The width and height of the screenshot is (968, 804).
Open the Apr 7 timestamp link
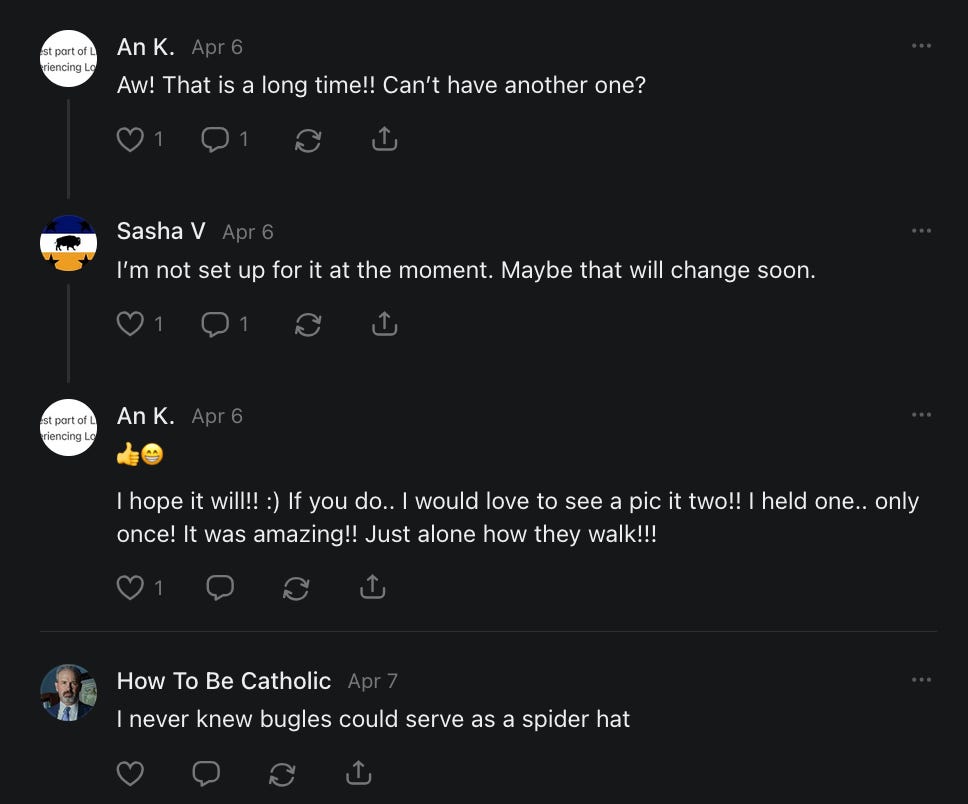point(372,681)
